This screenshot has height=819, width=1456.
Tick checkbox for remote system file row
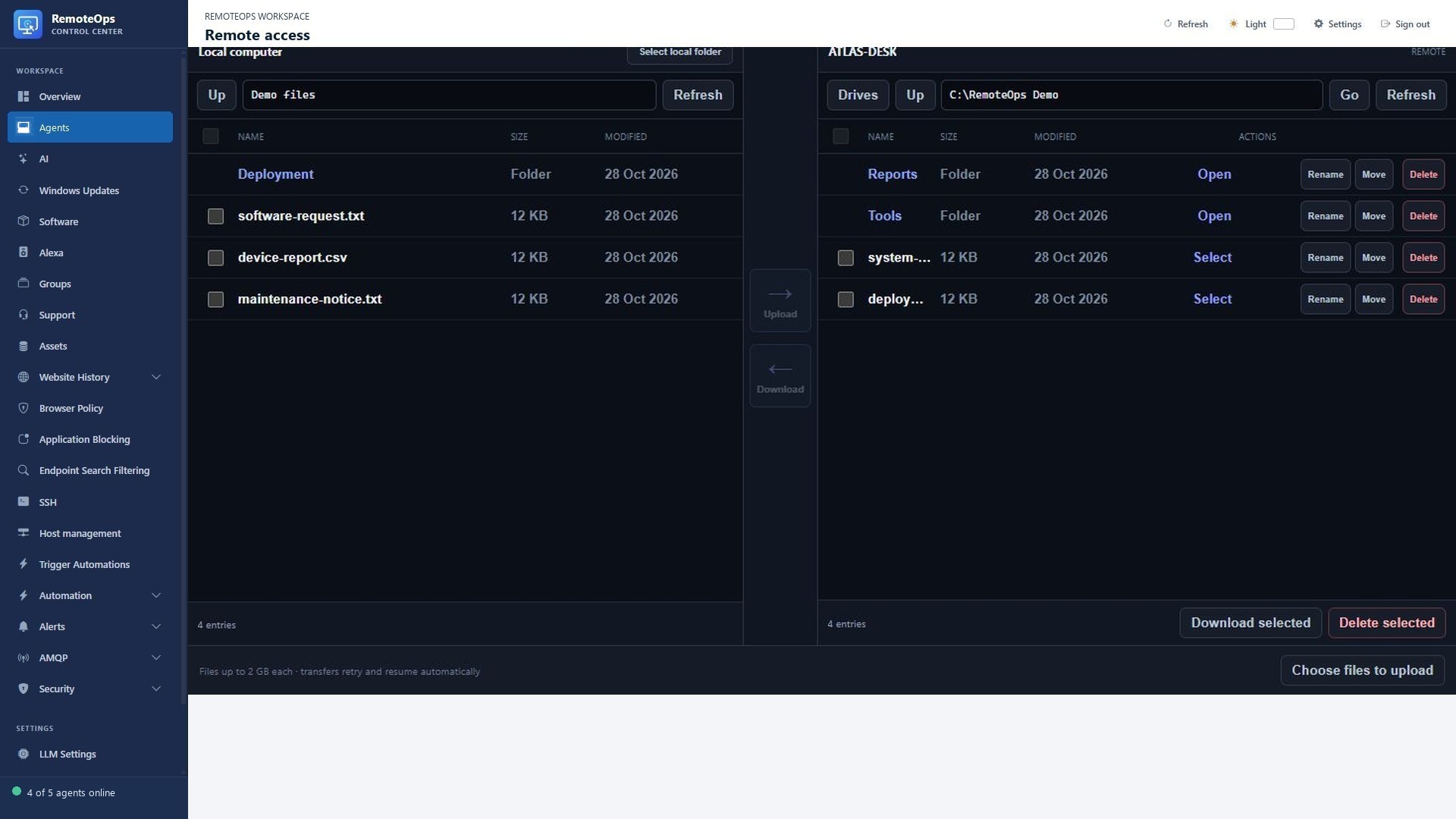coord(846,258)
